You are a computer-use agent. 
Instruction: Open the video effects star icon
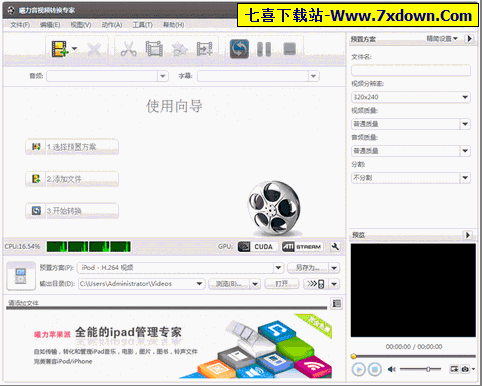[180, 49]
